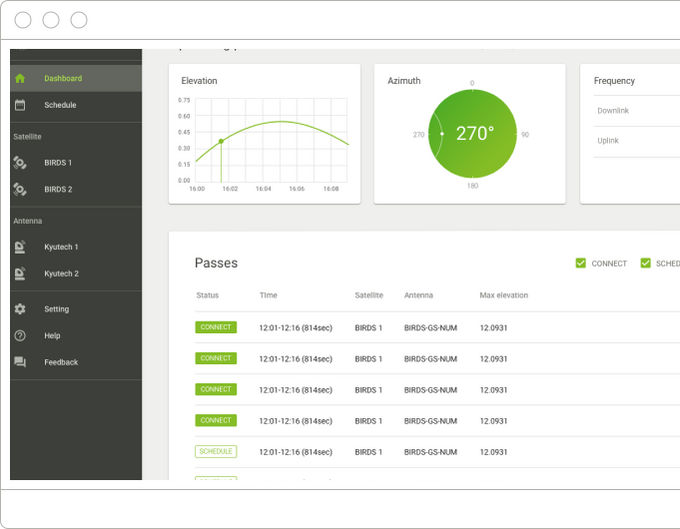Uncheck the CONNECT filter checkbox

point(581,263)
